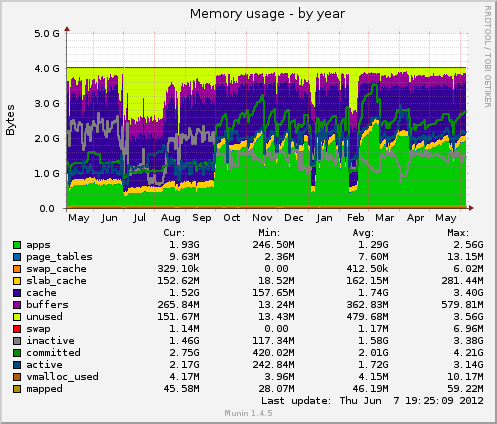Image resolution: width=497 pixels, height=424 pixels.
Task: Click the 'page_tables' legend label
Action: 59,257
